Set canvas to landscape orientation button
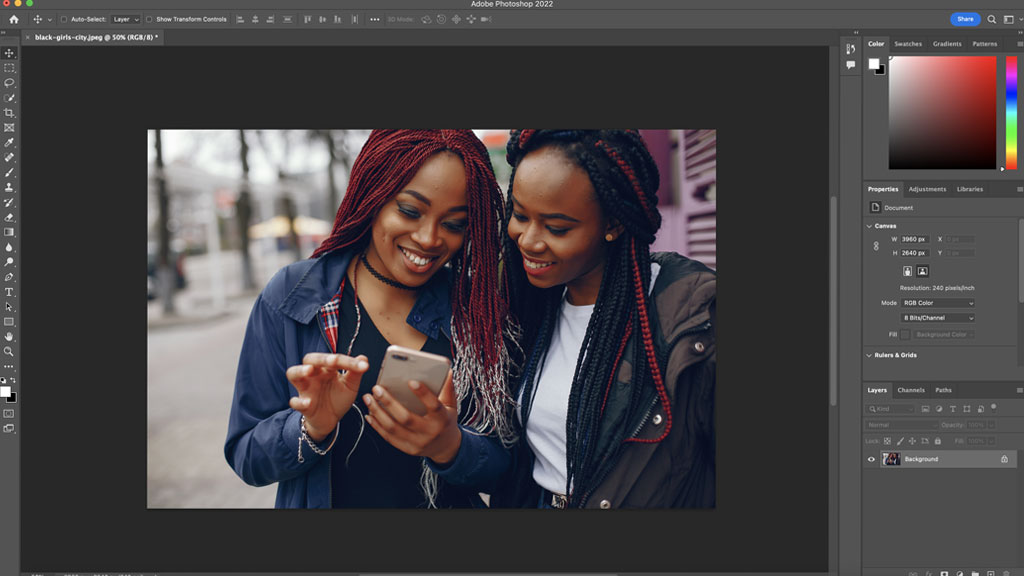 click(x=922, y=271)
